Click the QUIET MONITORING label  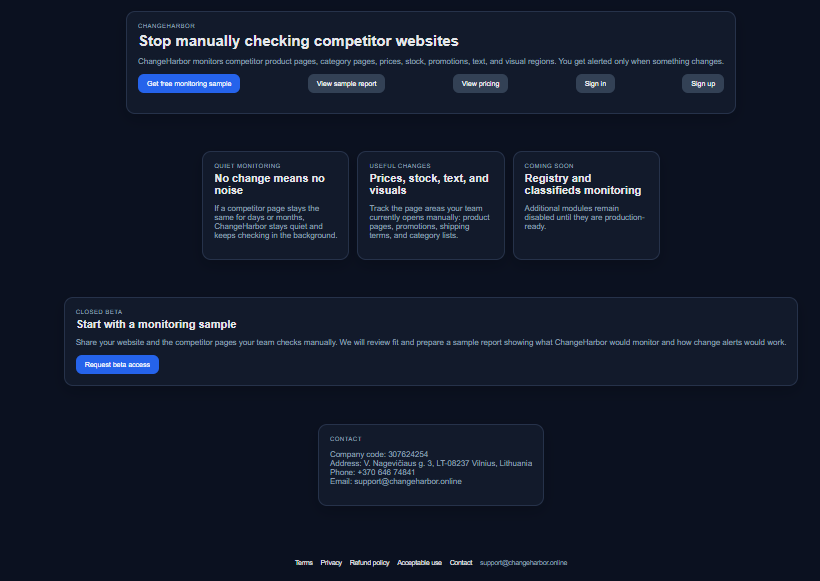tap(247, 166)
